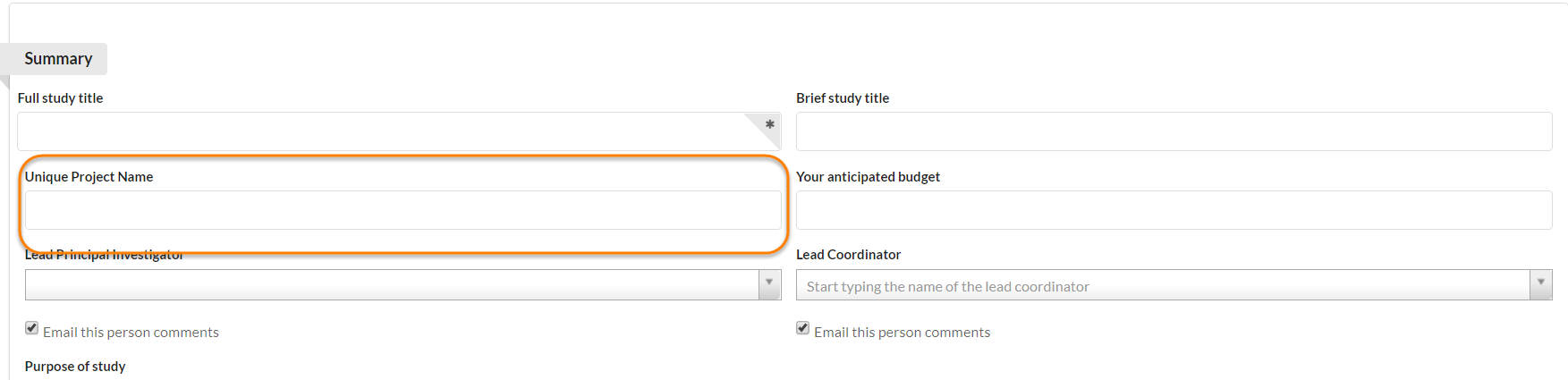
Task: Open the Lead Principal Investigator combo box
Action: coord(392,285)
